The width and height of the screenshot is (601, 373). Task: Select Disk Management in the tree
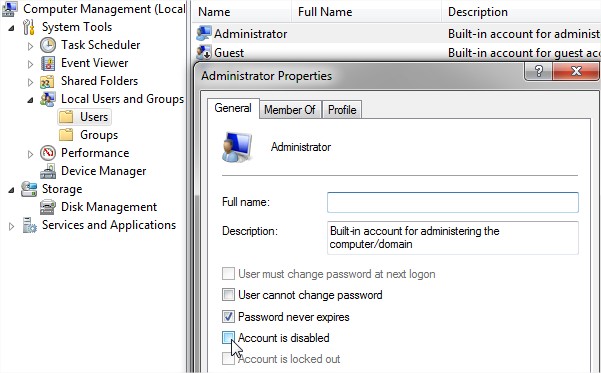109,207
